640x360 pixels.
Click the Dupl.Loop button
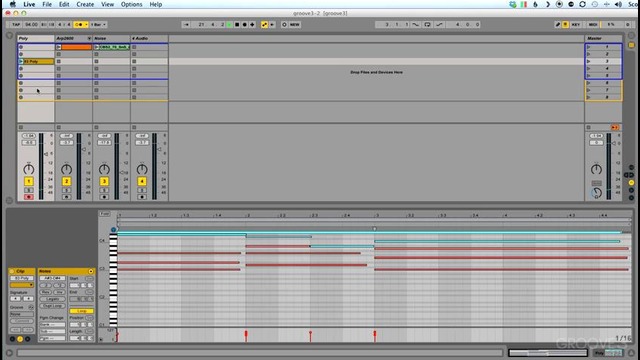coord(52,306)
